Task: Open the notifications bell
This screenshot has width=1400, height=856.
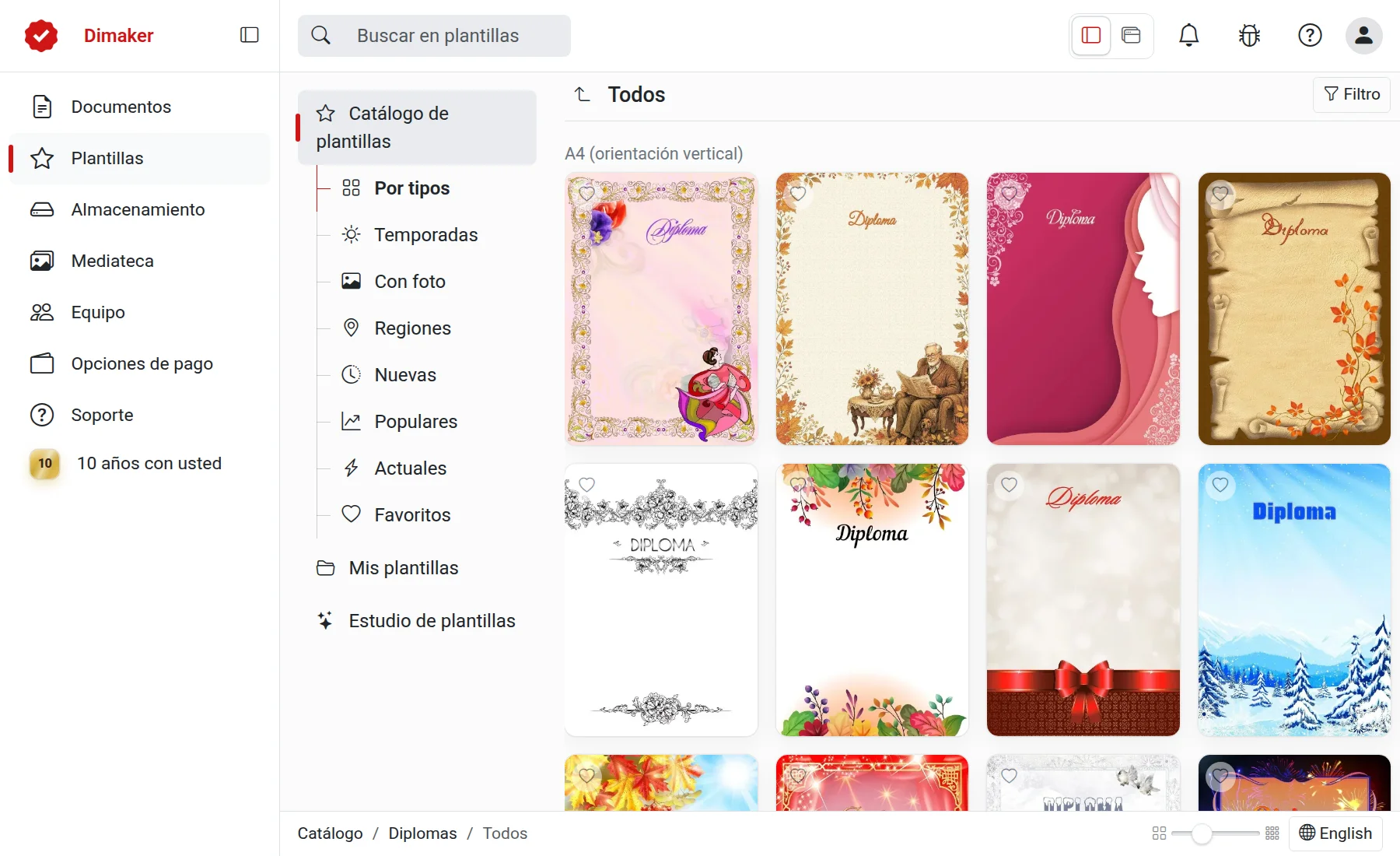Action: pos(1188,35)
